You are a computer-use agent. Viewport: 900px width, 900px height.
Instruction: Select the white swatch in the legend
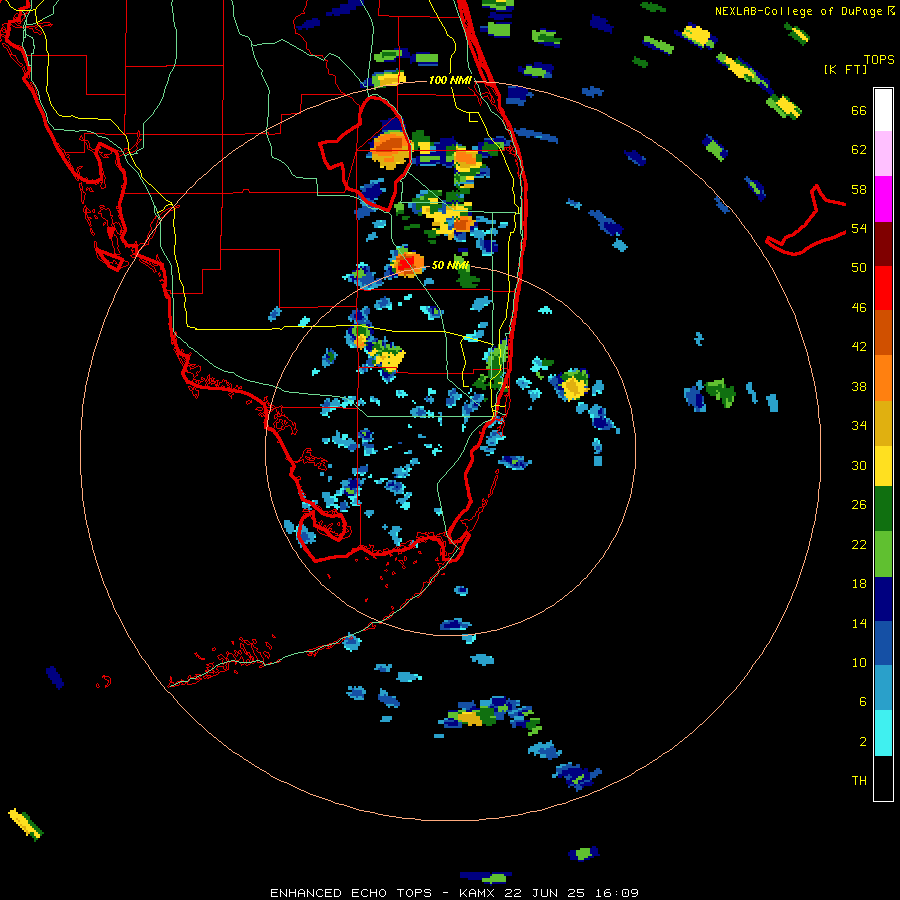point(883,110)
